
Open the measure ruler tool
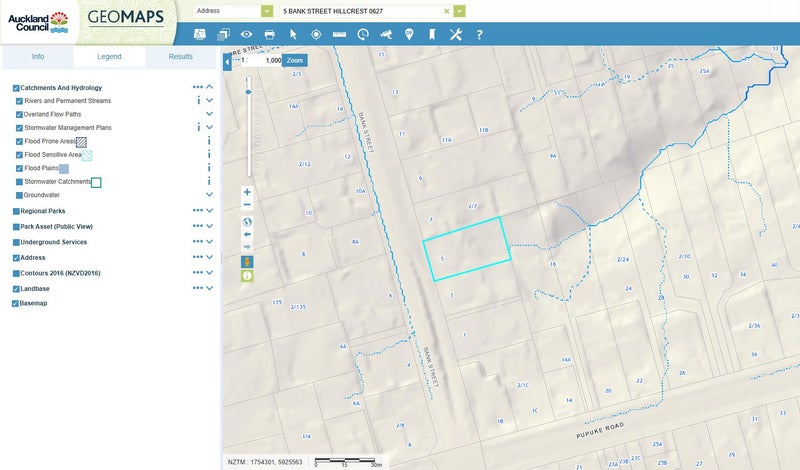tap(339, 34)
